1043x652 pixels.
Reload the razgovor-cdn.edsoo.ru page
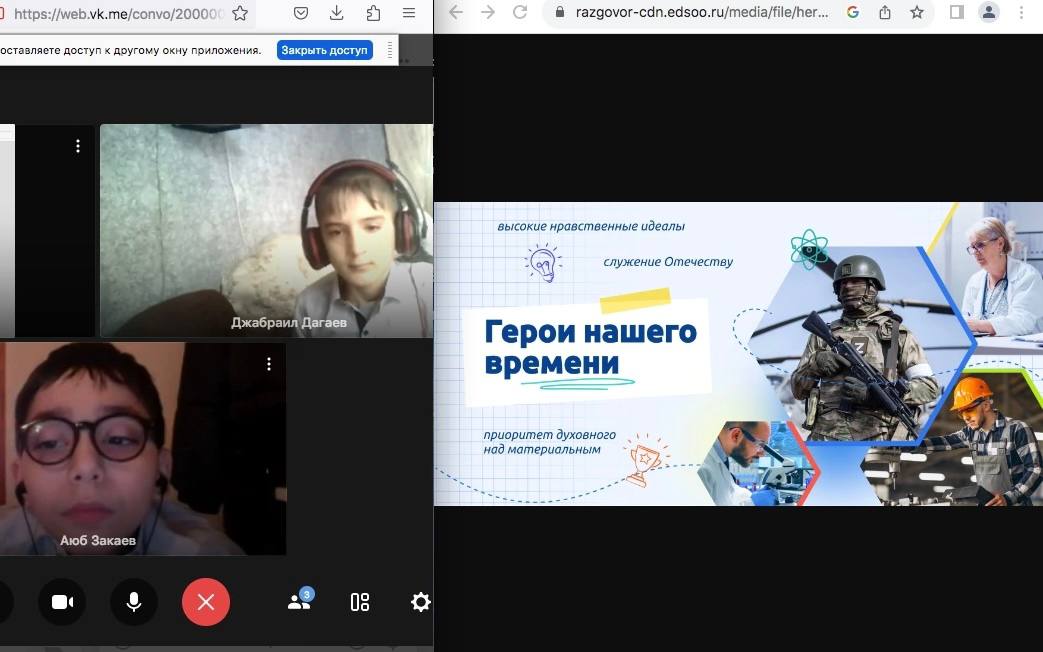[x=520, y=13]
